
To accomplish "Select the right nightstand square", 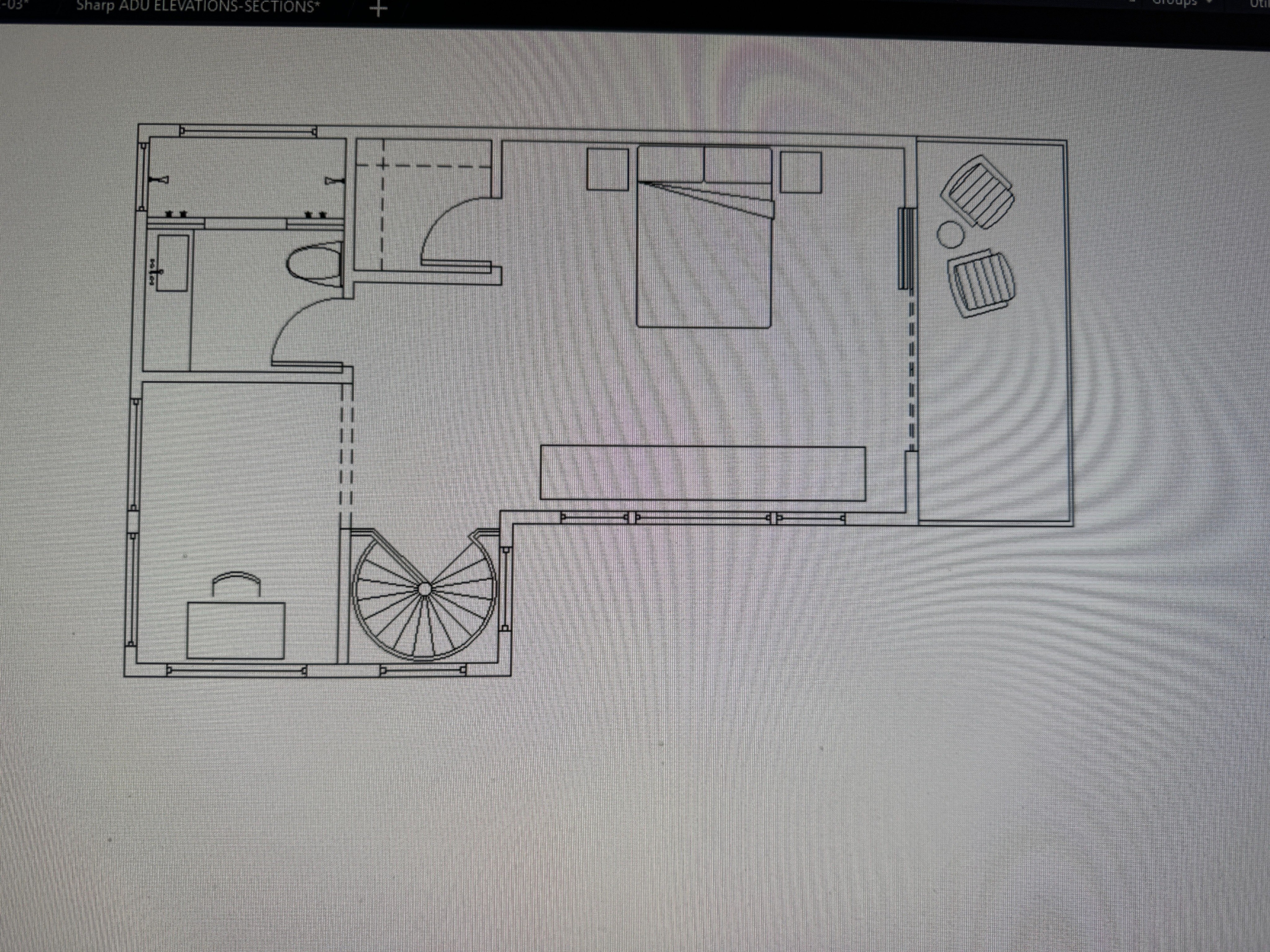I will click(801, 172).
